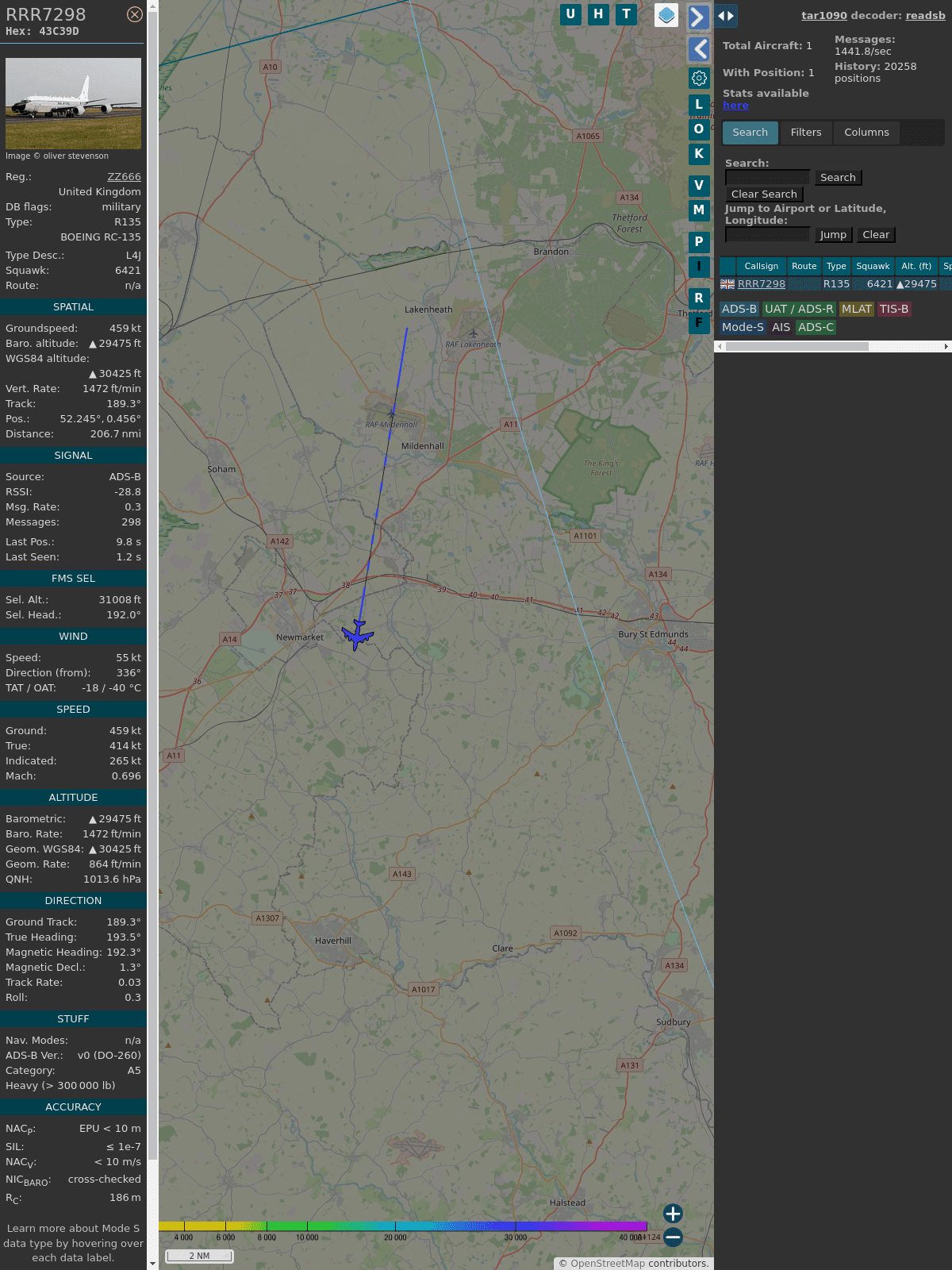Open the RC-135 aircraft photo
Viewport: 952px width, 1270px height.
pos(73,103)
